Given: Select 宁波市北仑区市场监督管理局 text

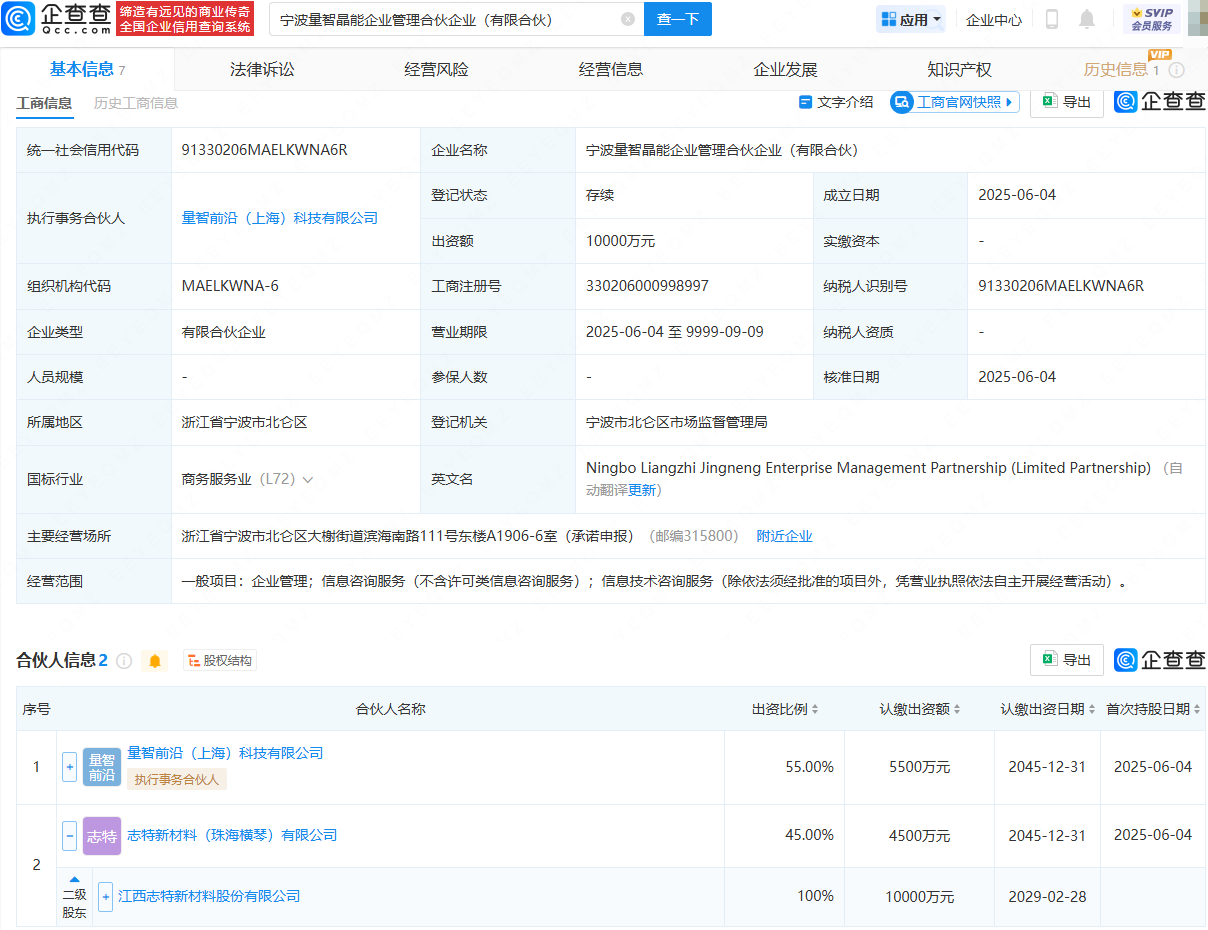Looking at the screenshot, I should coord(677,422).
